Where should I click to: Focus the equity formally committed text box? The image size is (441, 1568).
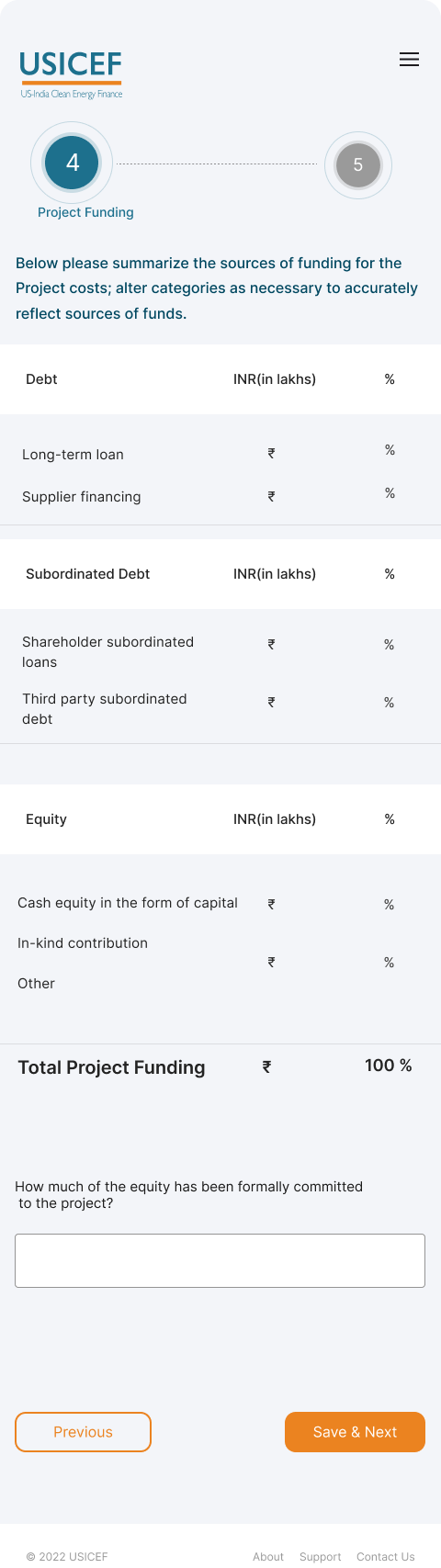(220, 1260)
